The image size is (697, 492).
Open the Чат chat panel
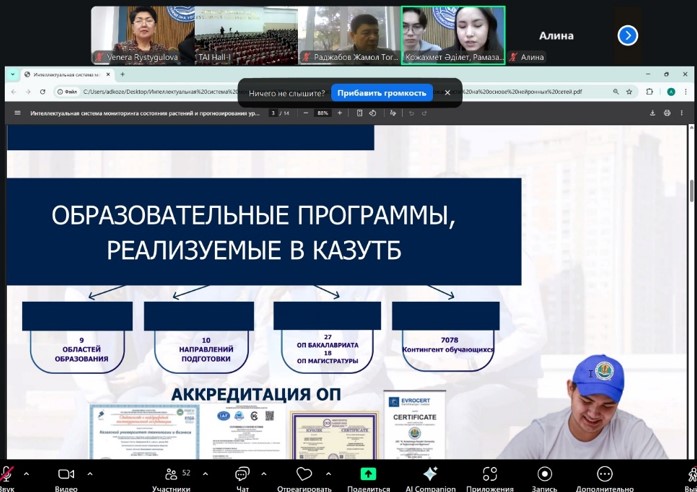click(x=241, y=474)
